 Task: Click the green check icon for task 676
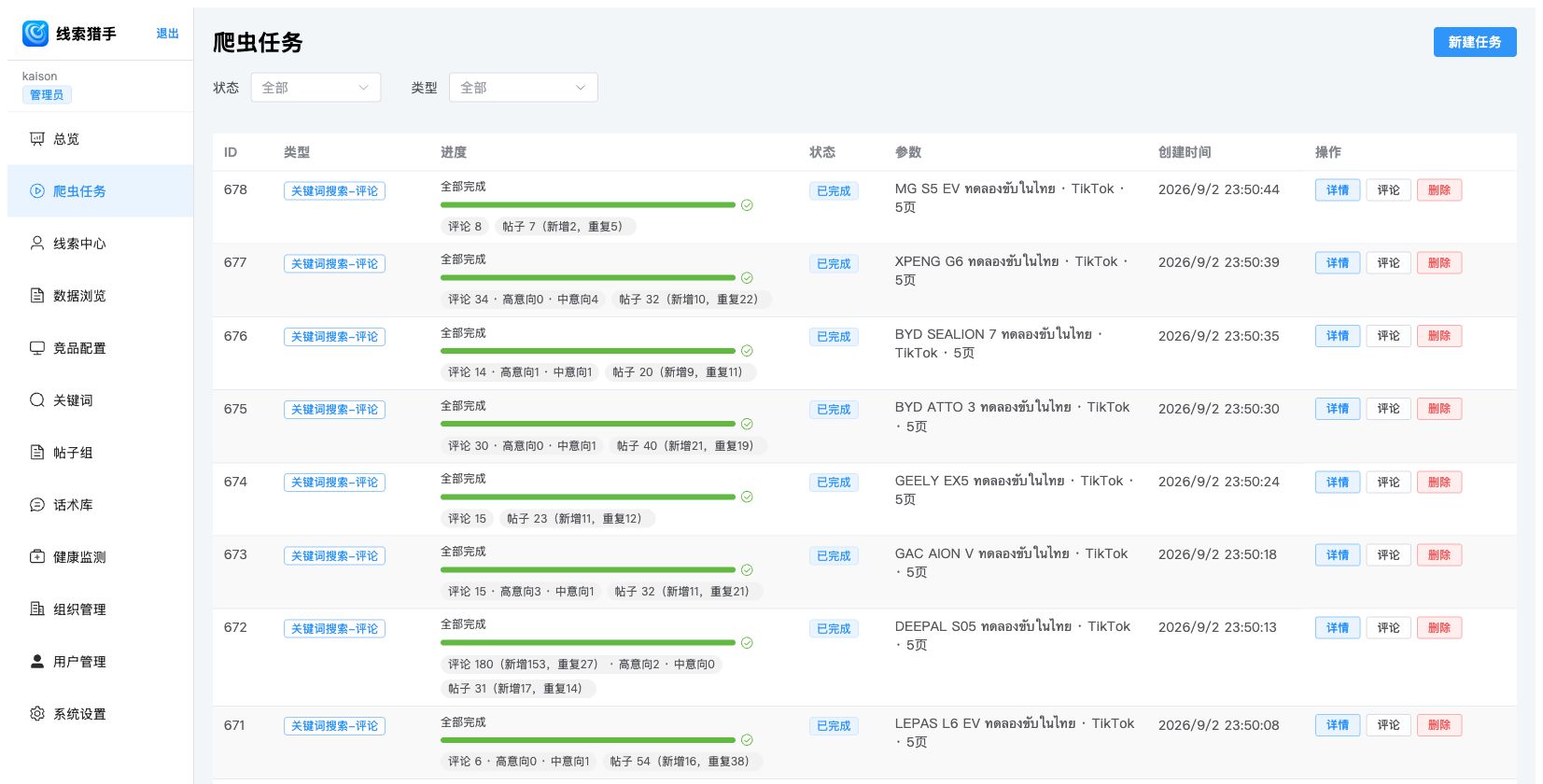pyautogui.click(x=747, y=351)
